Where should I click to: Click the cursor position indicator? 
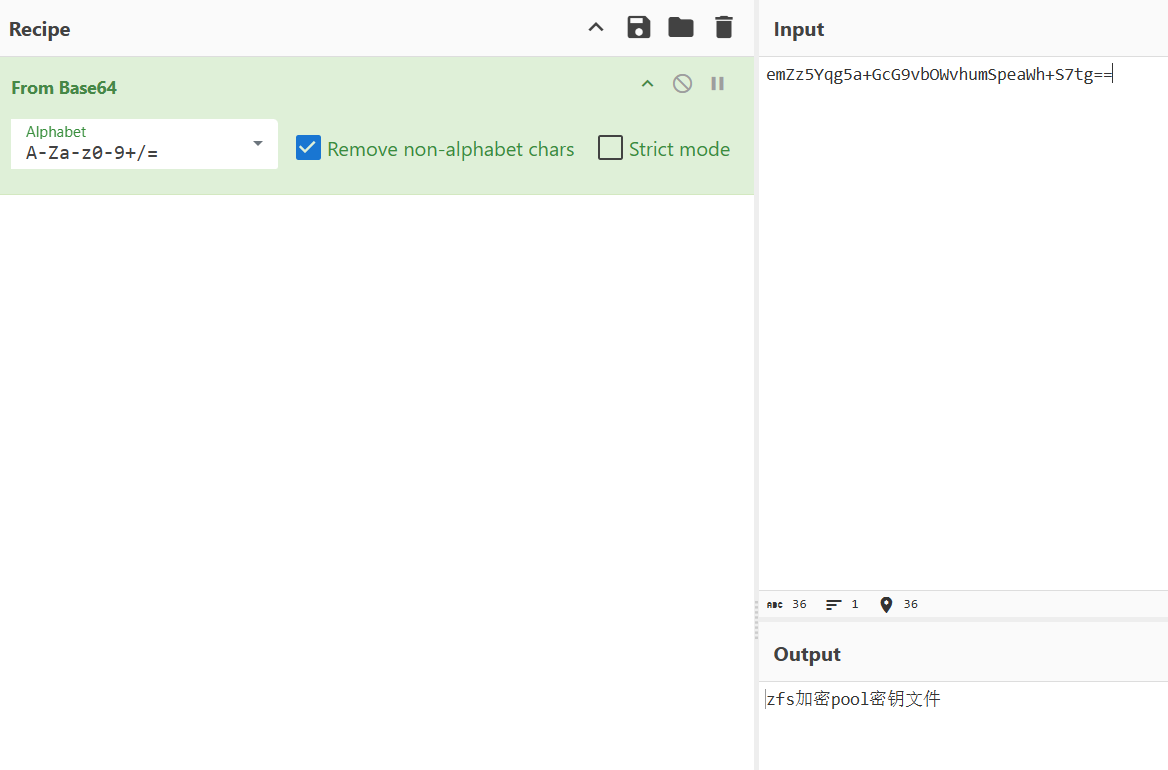coord(898,605)
